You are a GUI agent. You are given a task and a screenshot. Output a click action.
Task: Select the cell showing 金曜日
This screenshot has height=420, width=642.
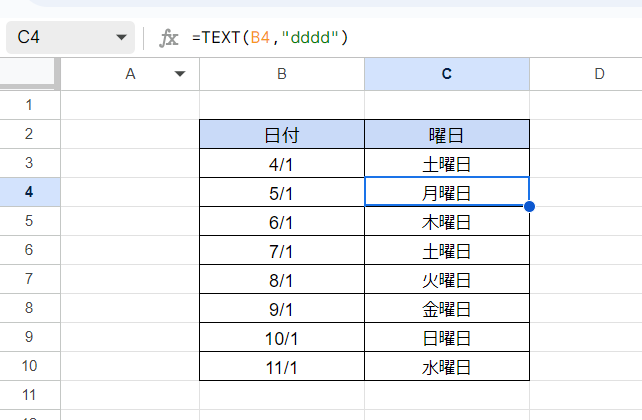click(447, 308)
